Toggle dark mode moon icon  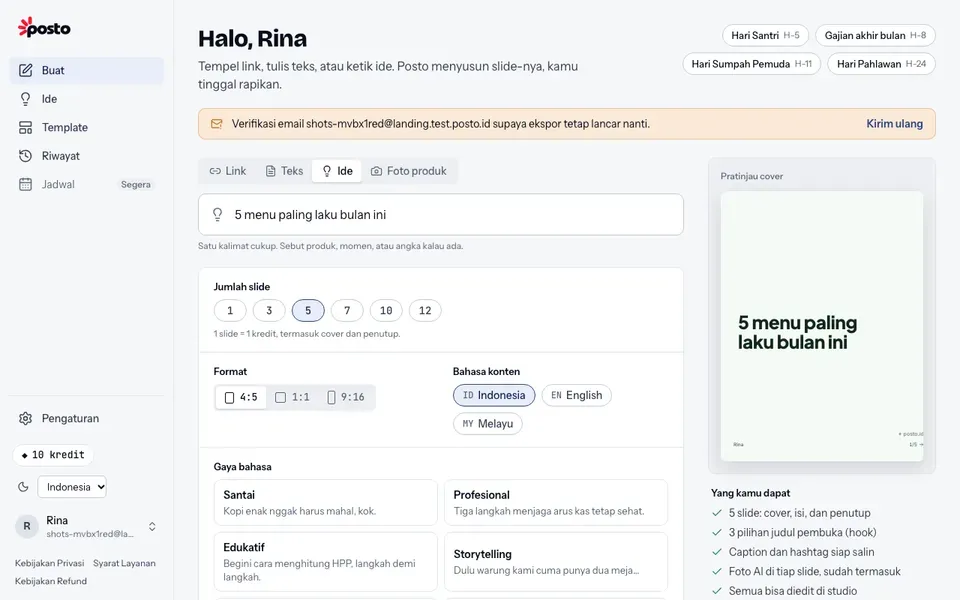(x=23, y=487)
